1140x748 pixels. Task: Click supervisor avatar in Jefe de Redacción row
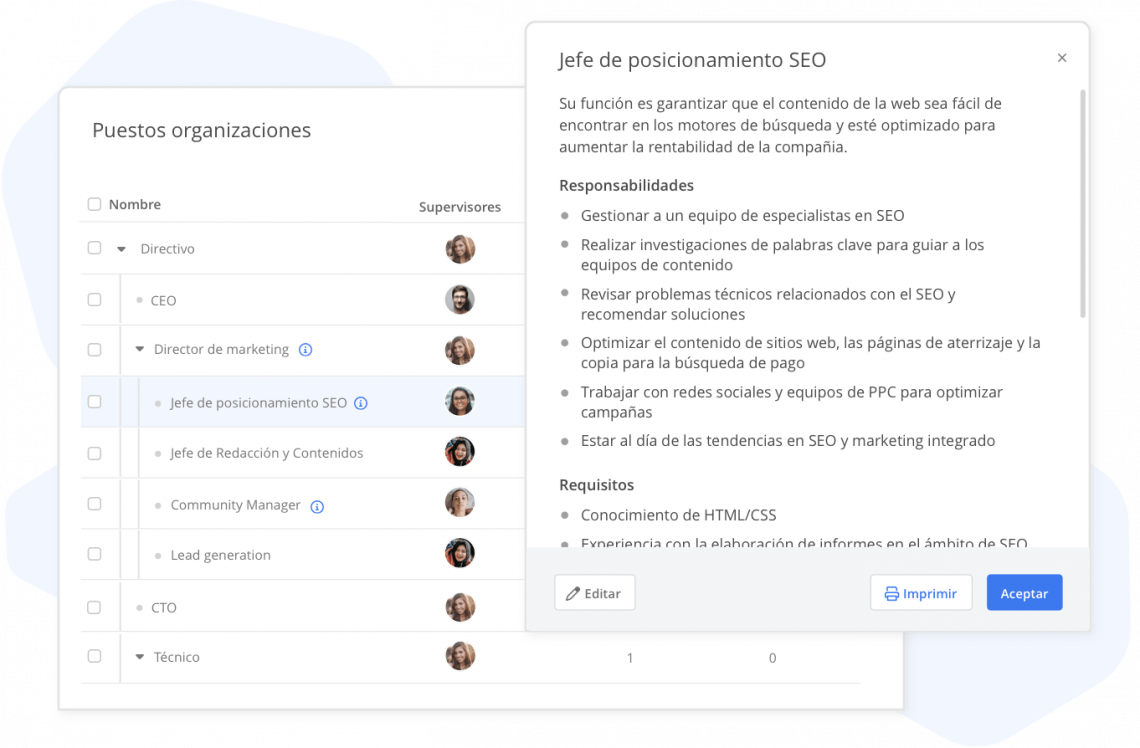(459, 451)
